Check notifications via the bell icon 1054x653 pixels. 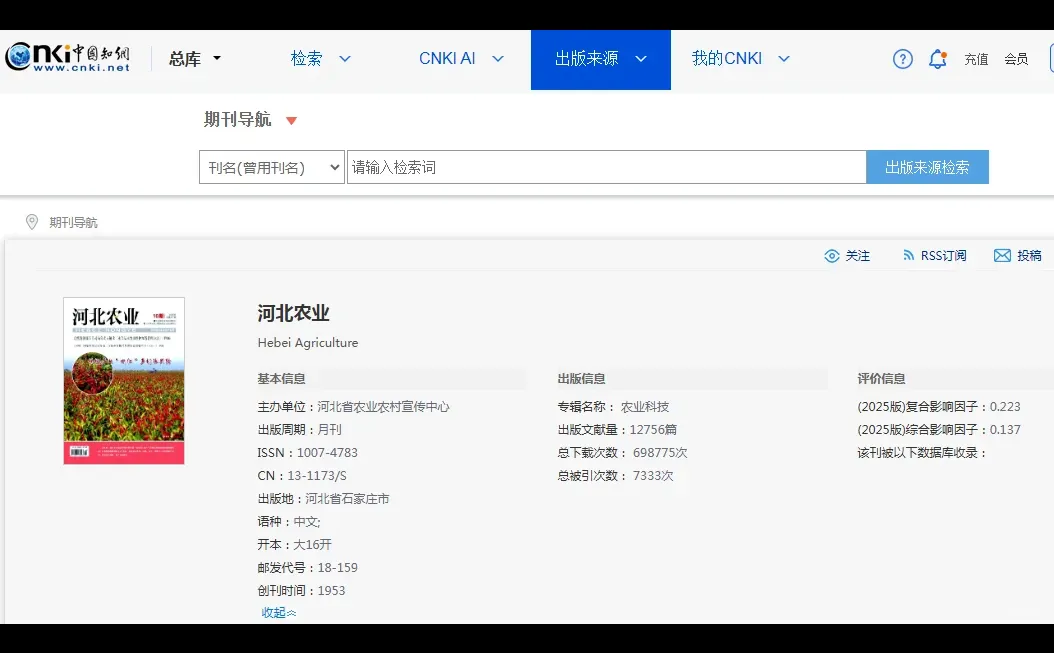click(x=937, y=59)
